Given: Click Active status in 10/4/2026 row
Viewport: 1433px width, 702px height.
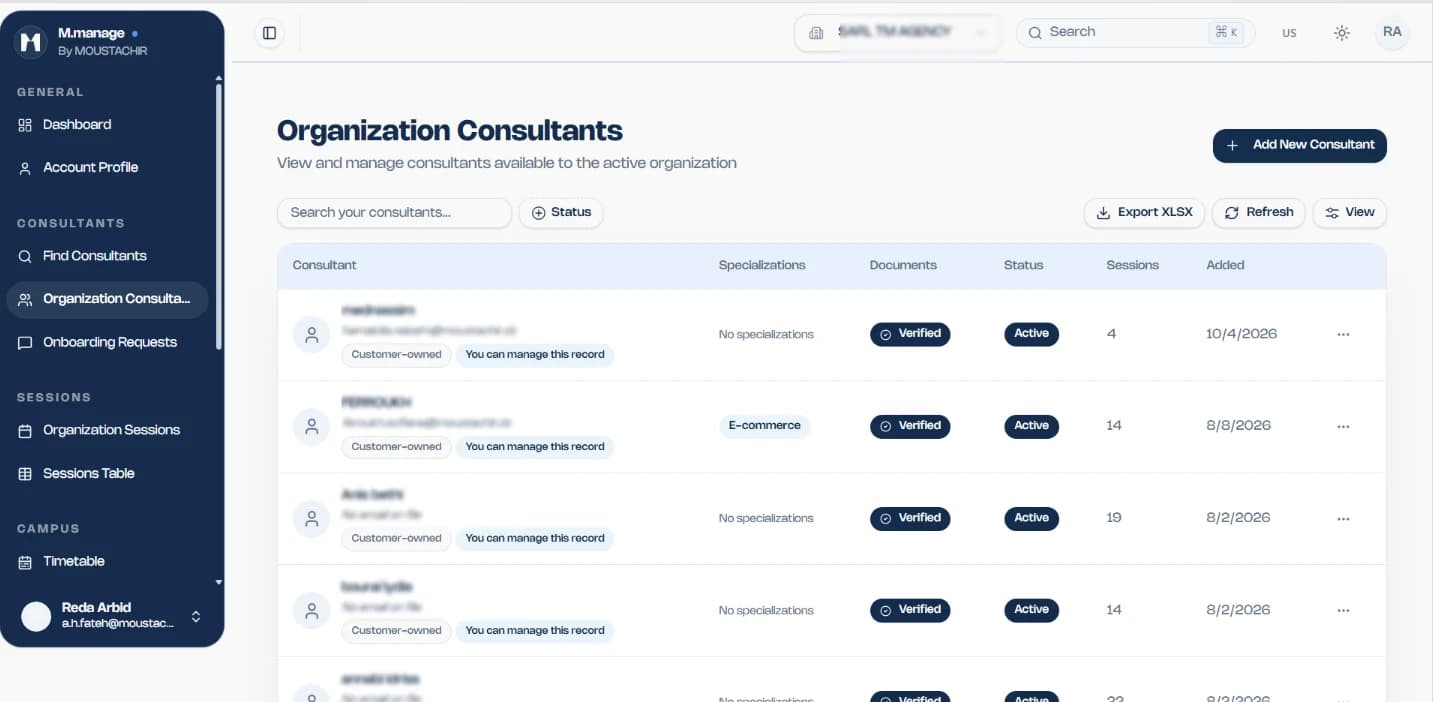Looking at the screenshot, I should (1031, 334).
